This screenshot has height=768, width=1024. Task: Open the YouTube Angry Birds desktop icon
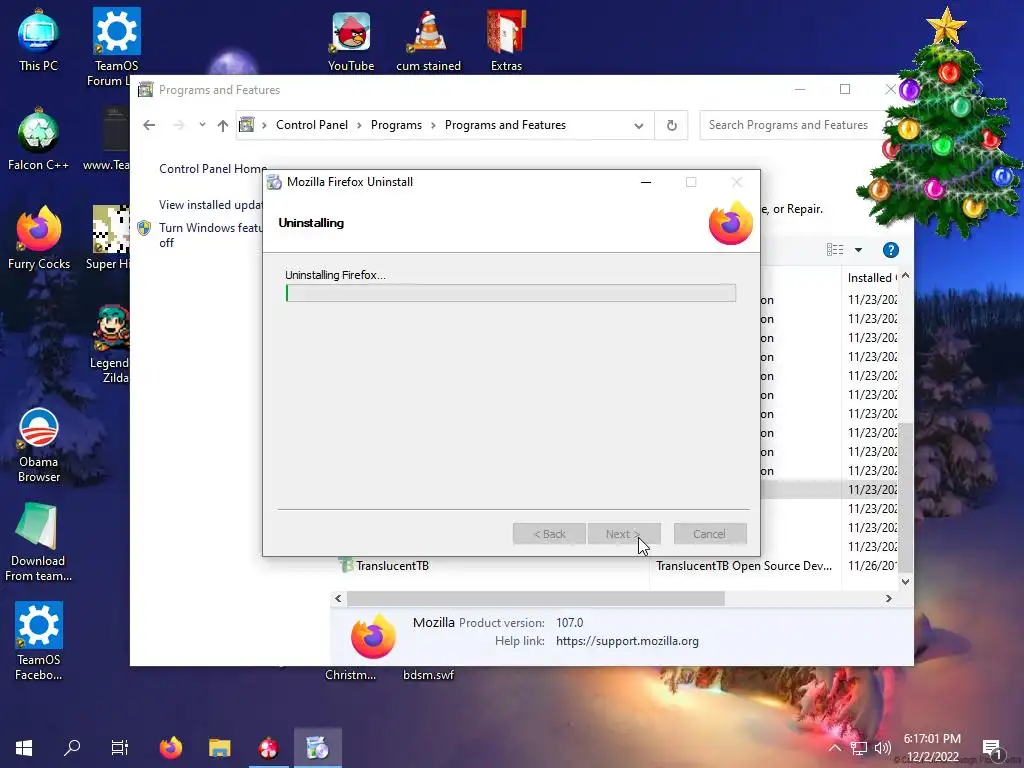pyautogui.click(x=351, y=41)
